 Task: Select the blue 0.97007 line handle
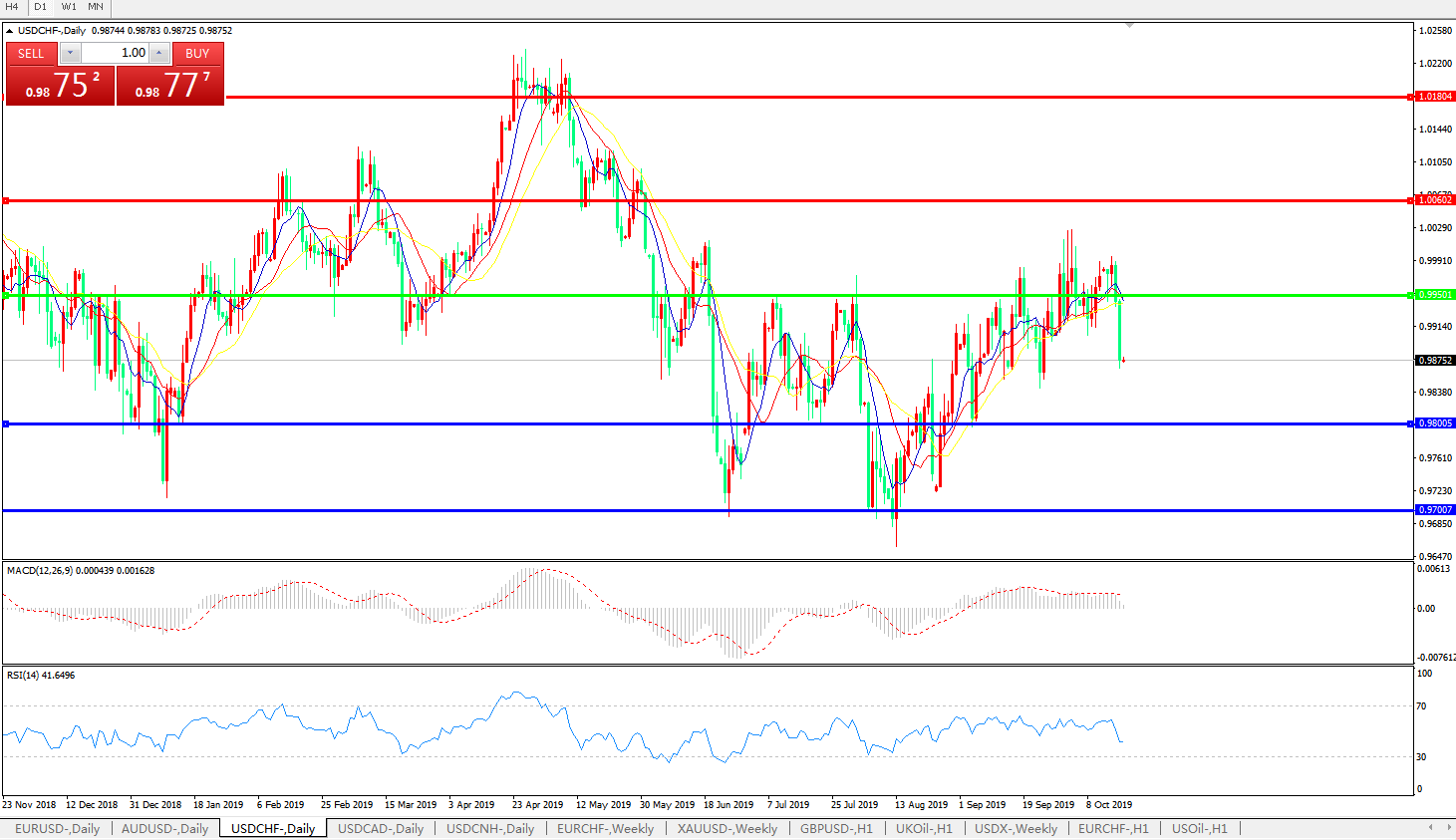(6, 511)
